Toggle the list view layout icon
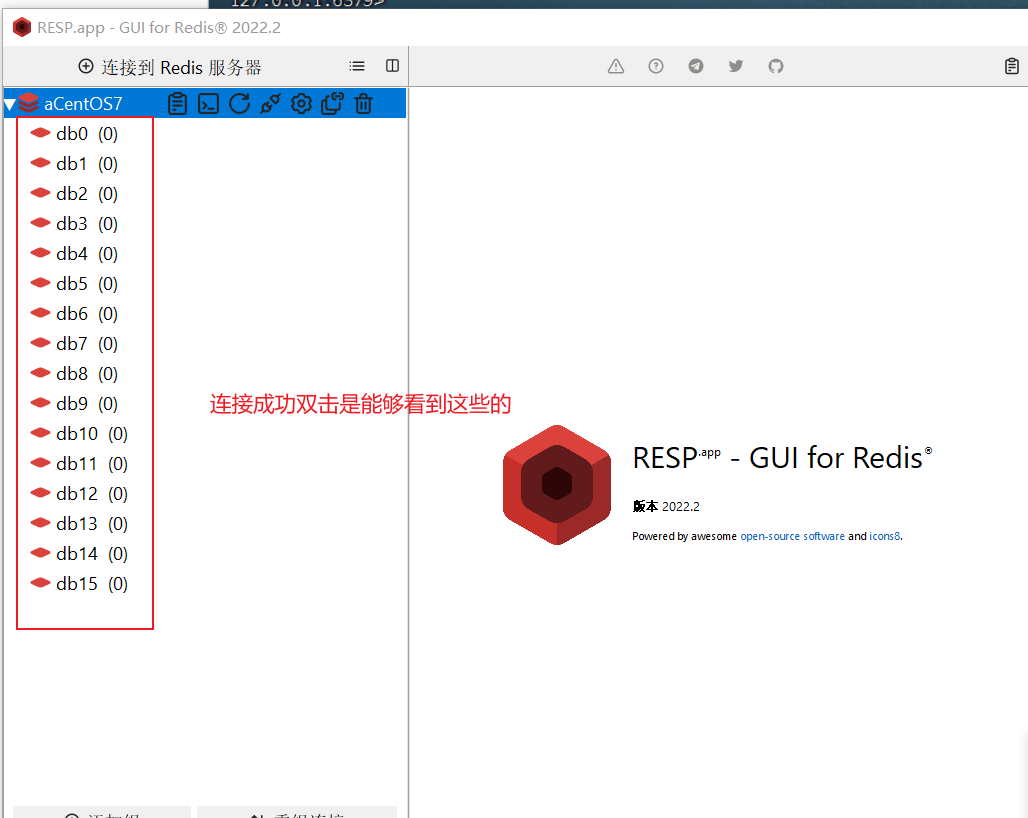1028x818 pixels. pyautogui.click(x=357, y=66)
